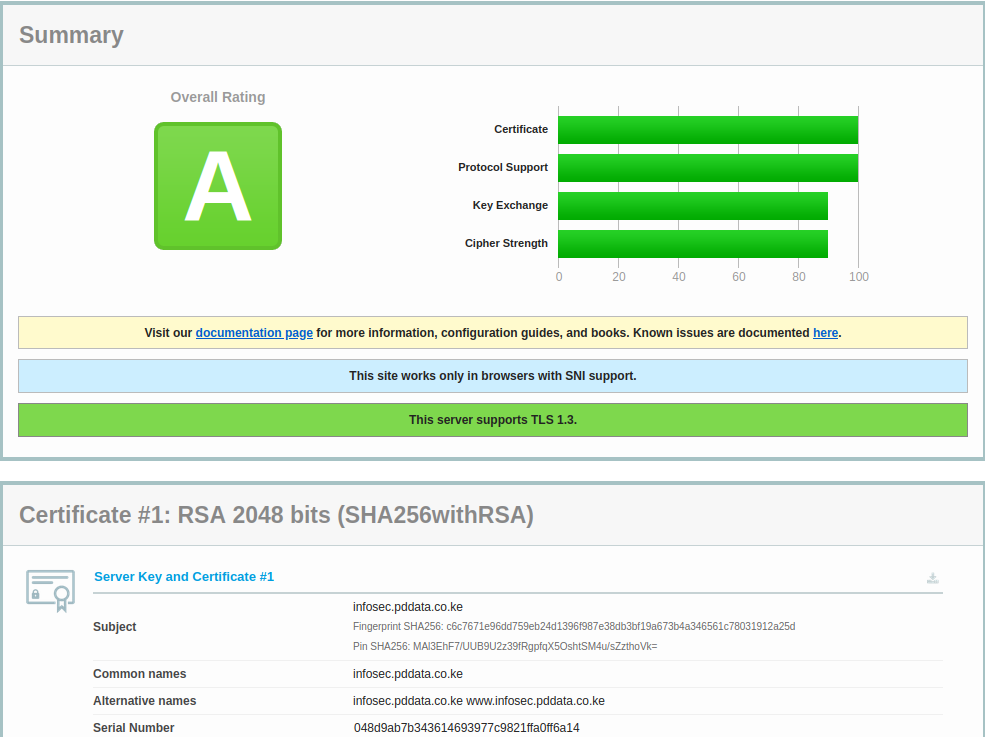The image size is (985, 737).
Task: Click the 'here' known issues link
Action: (x=825, y=333)
